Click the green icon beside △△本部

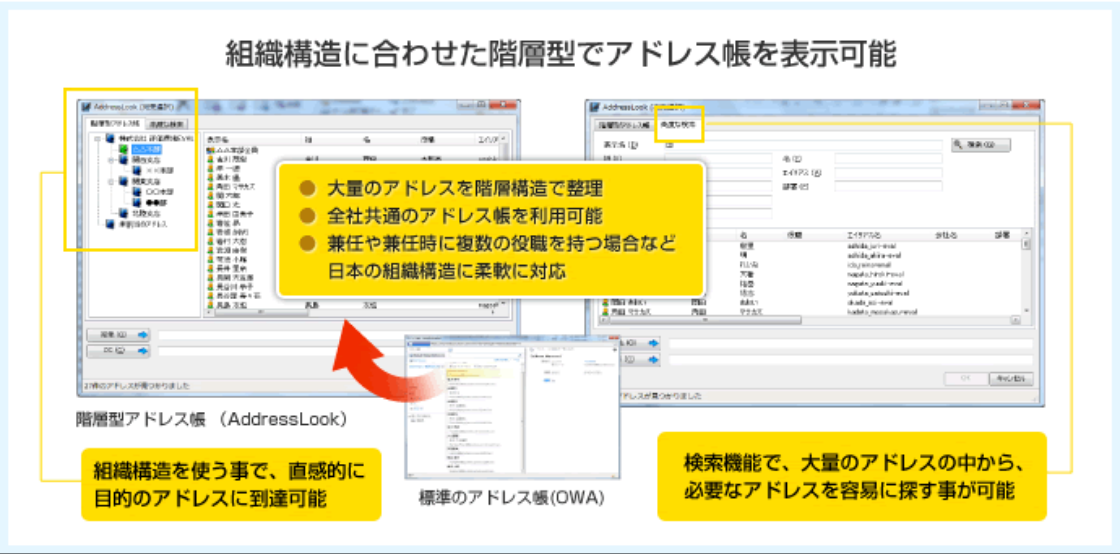click(x=124, y=149)
